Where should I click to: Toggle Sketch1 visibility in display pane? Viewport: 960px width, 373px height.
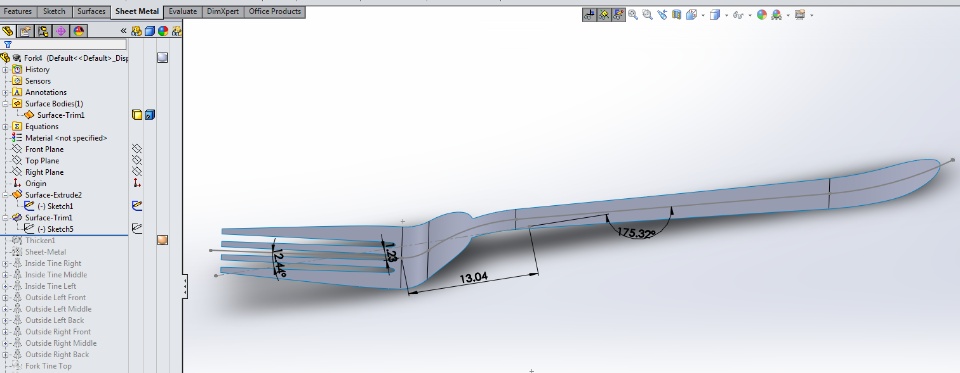click(137, 206)
